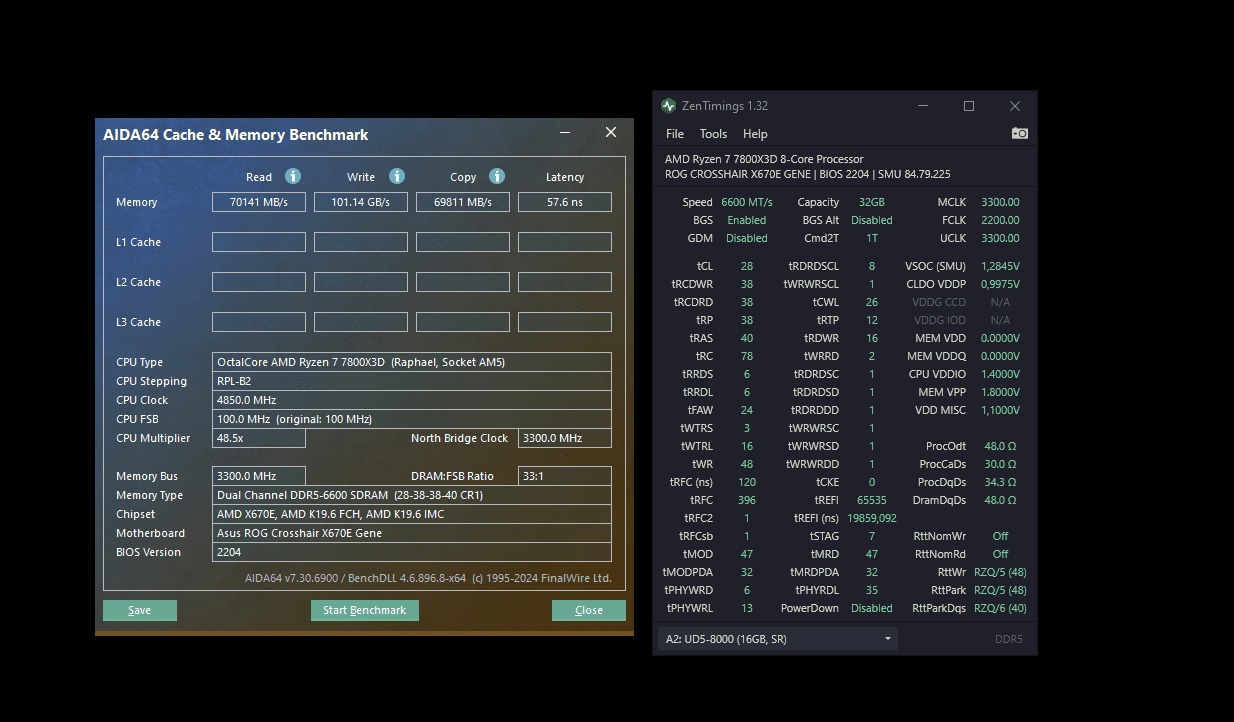Click the Write info icon in AIDA64

(397, 176)
